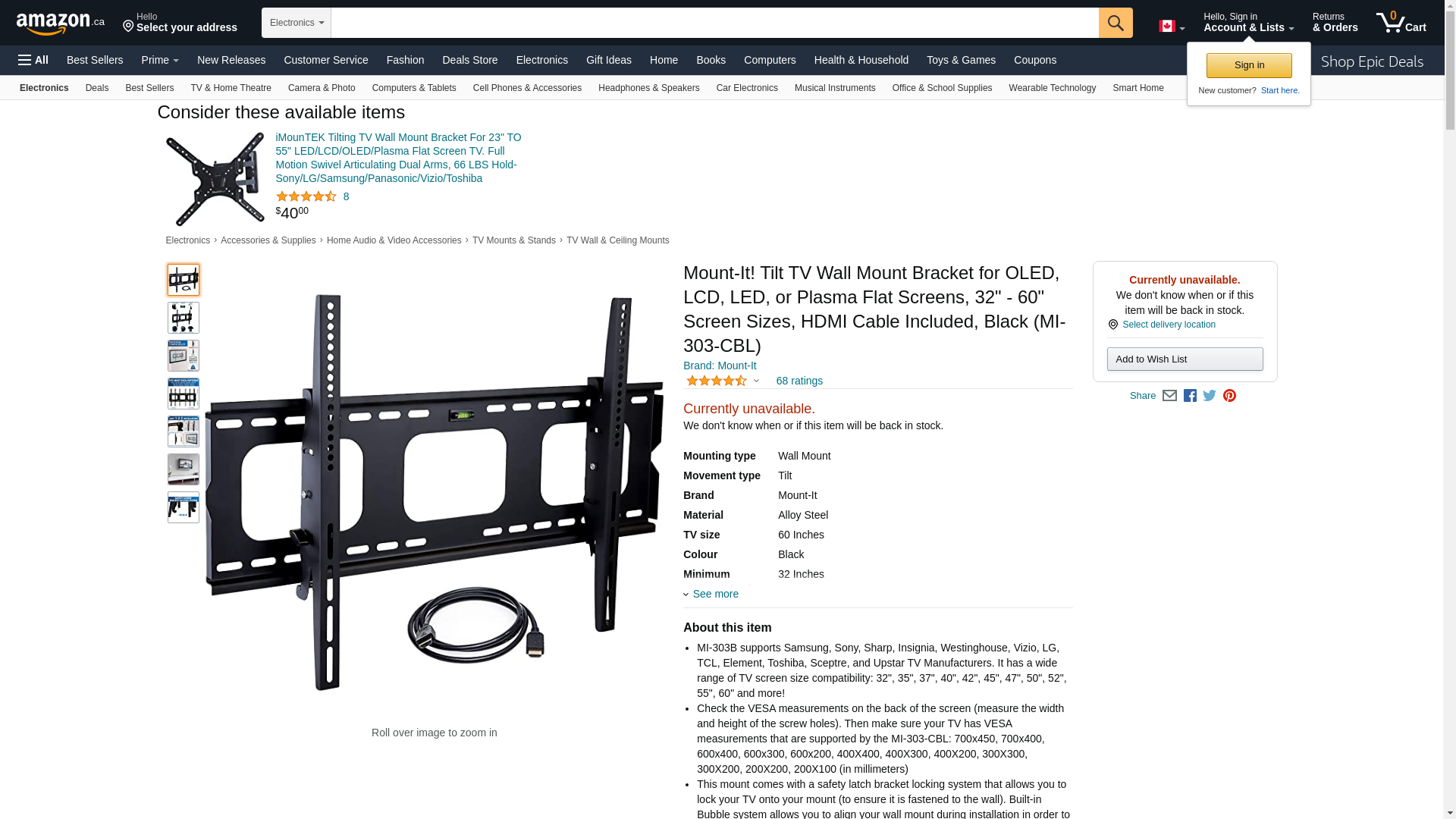Click the search magnifier button

(1116, 23)
